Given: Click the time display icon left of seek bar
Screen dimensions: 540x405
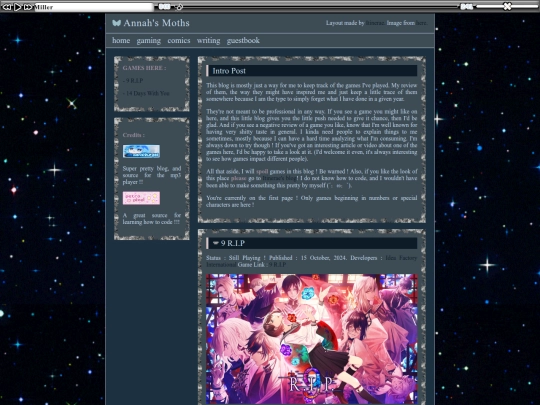Looking at the screenshot, I should [x=164, y=7].
